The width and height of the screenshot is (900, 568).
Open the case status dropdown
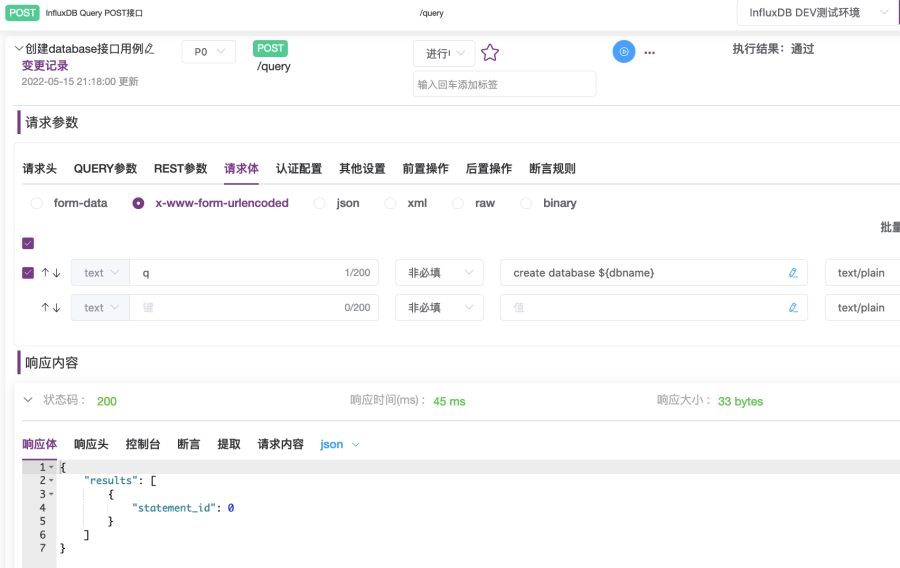pyautogui.click(x=444, y=53)
